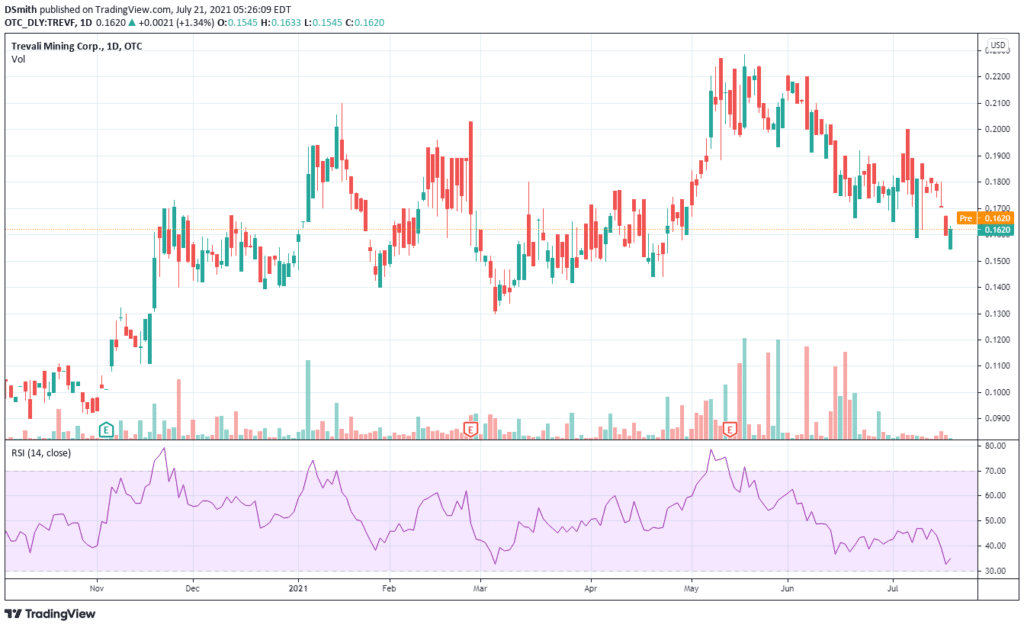Select the Vol indicator label
1024x628 pixels.
point(18,59)
